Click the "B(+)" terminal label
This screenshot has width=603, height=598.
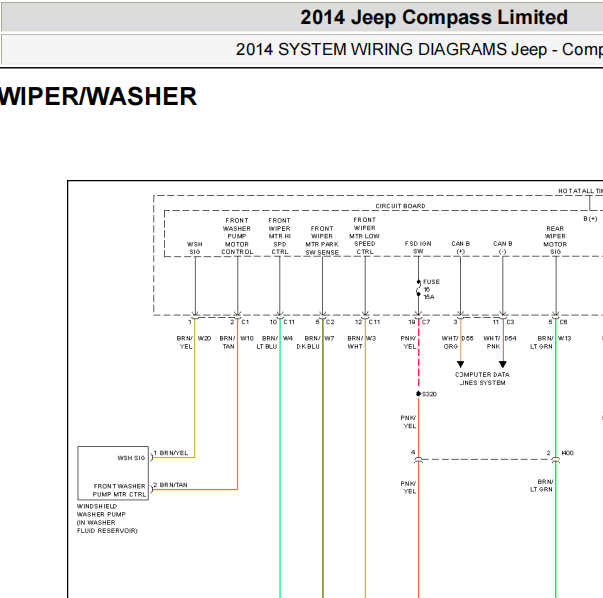pos(590,219)
